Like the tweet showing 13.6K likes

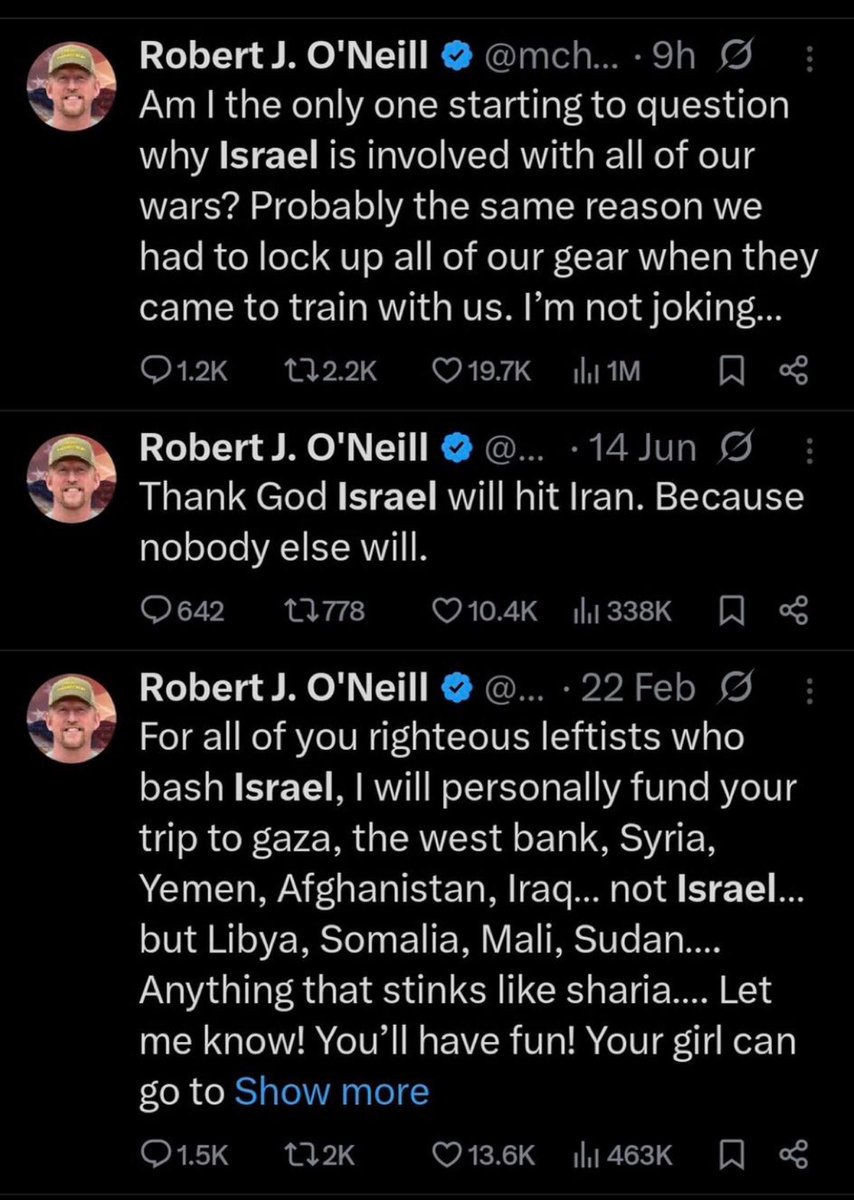(484, 1156)
